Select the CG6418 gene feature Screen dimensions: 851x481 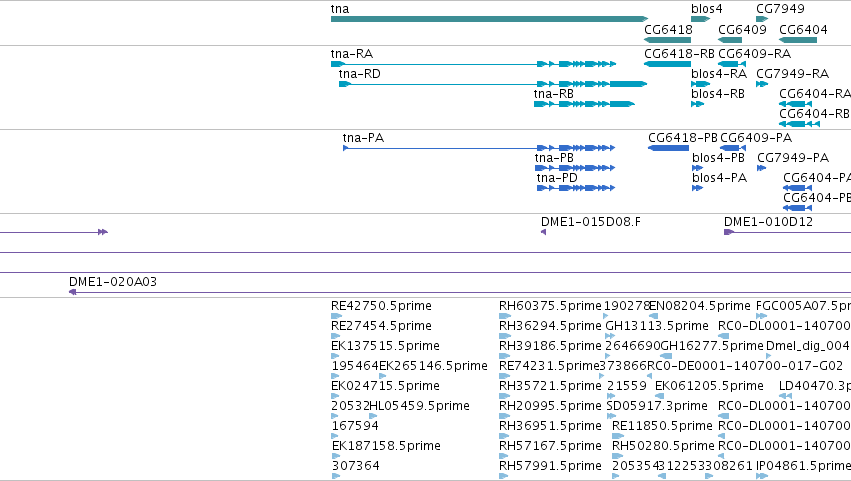point(668,40)
